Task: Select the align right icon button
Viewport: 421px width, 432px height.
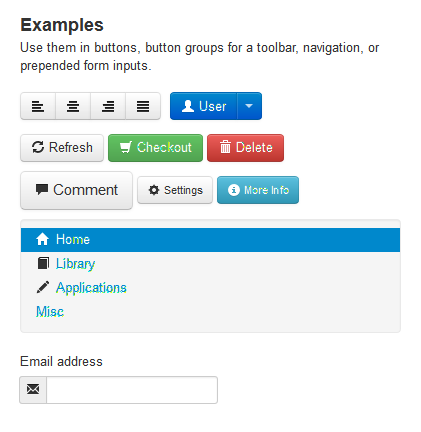Action: pos(108,106)
